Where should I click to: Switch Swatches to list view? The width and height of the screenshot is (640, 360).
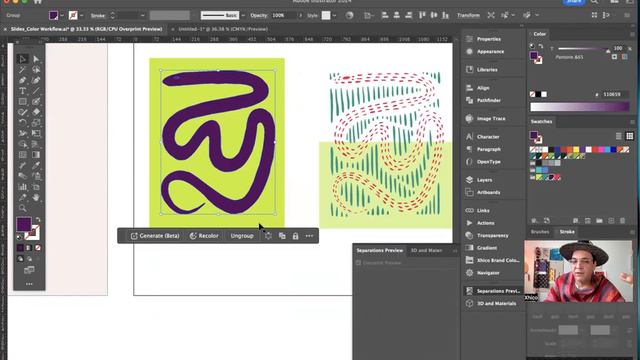pos(619,136)
